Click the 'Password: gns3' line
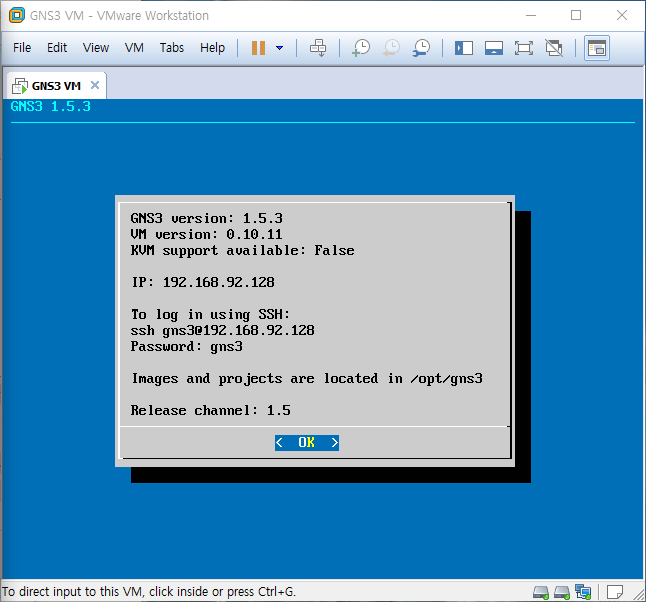 click(x=187, y=347)
